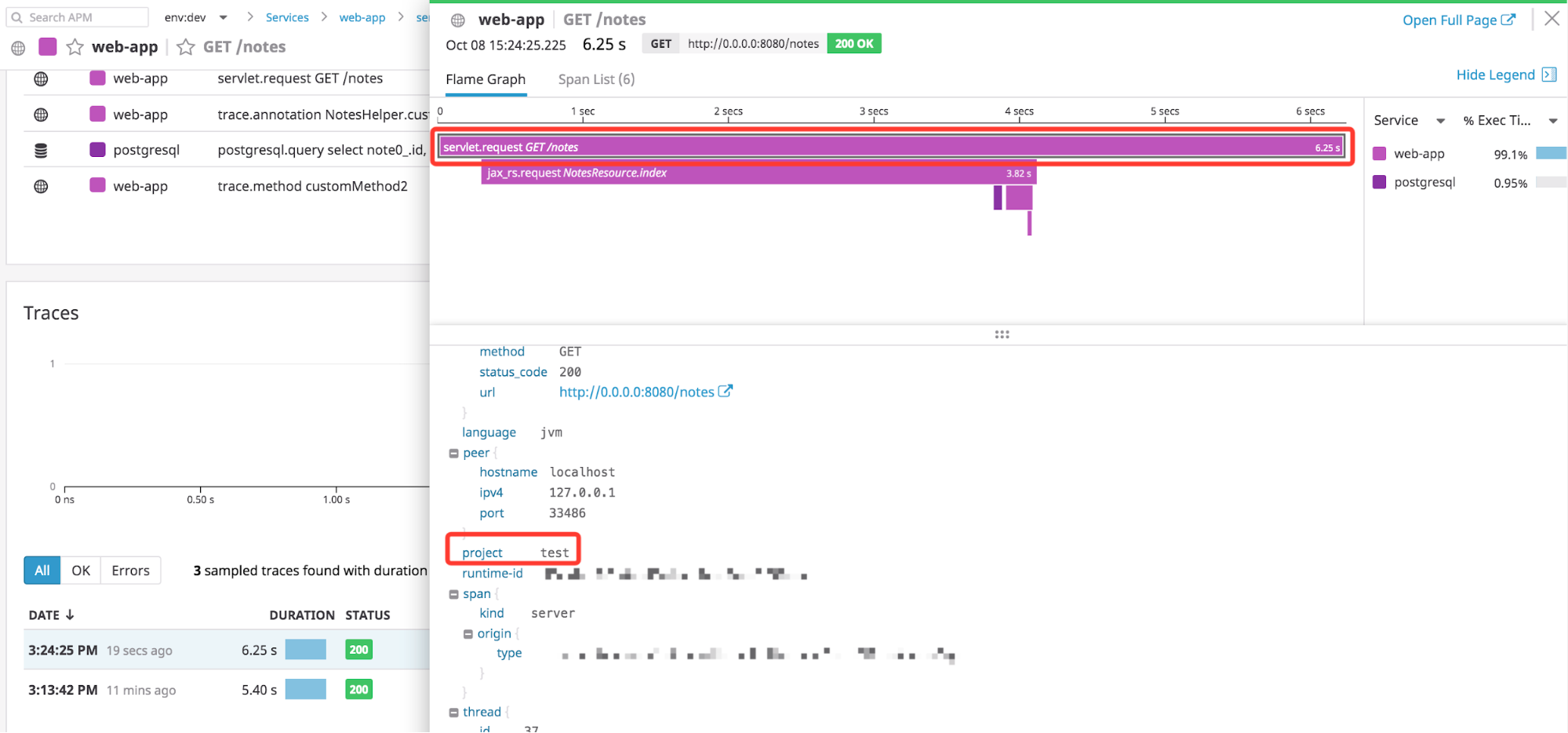Select the Errors traces filter
1568x733 pixels.
(129, 570)
